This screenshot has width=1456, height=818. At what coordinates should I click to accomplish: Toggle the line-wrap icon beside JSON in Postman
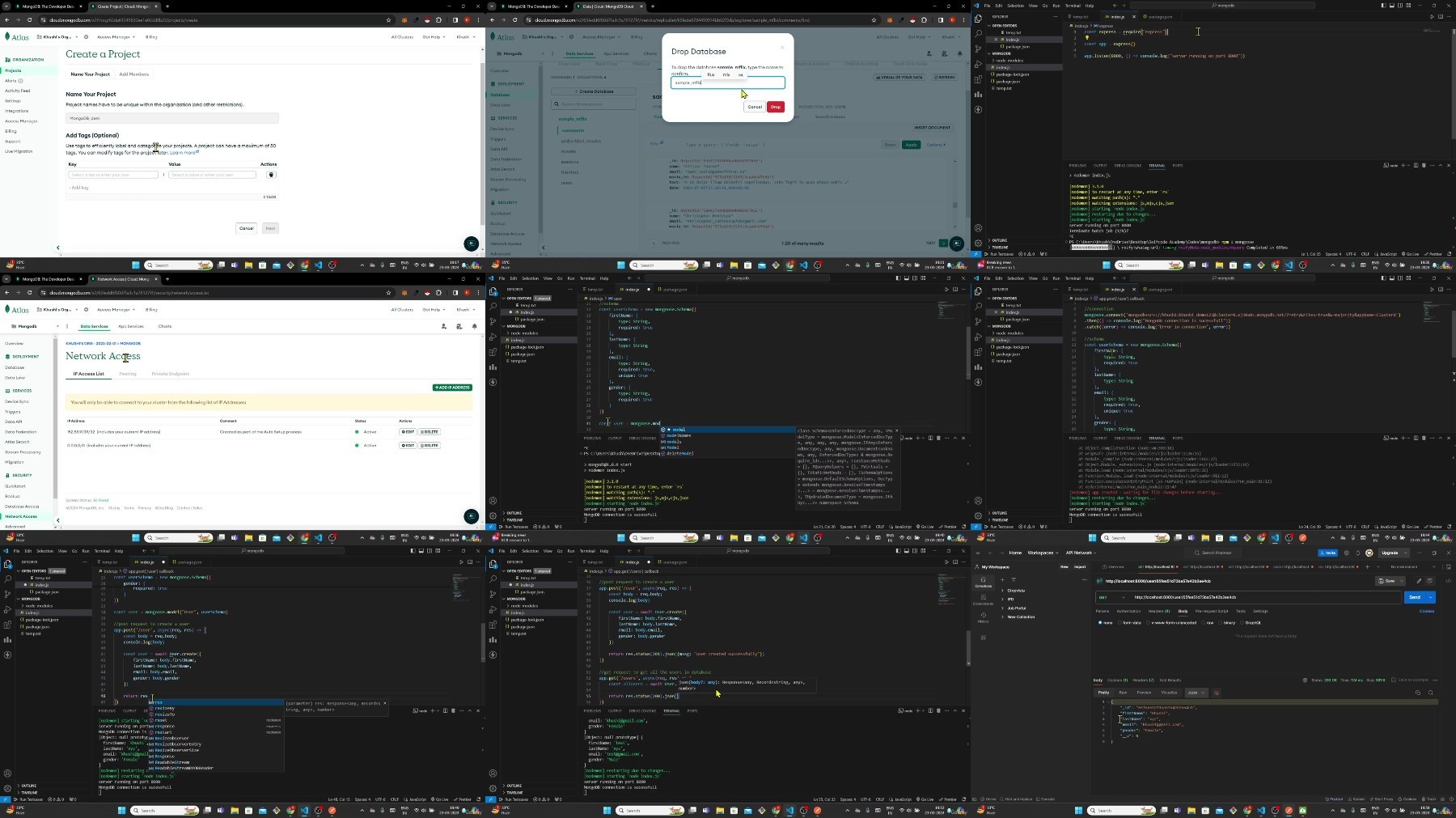tap(1217, 693)
